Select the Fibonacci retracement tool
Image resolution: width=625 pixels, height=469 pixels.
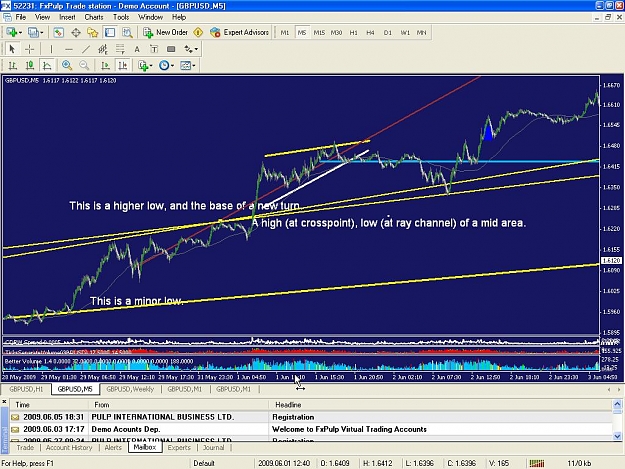point(120,49)
